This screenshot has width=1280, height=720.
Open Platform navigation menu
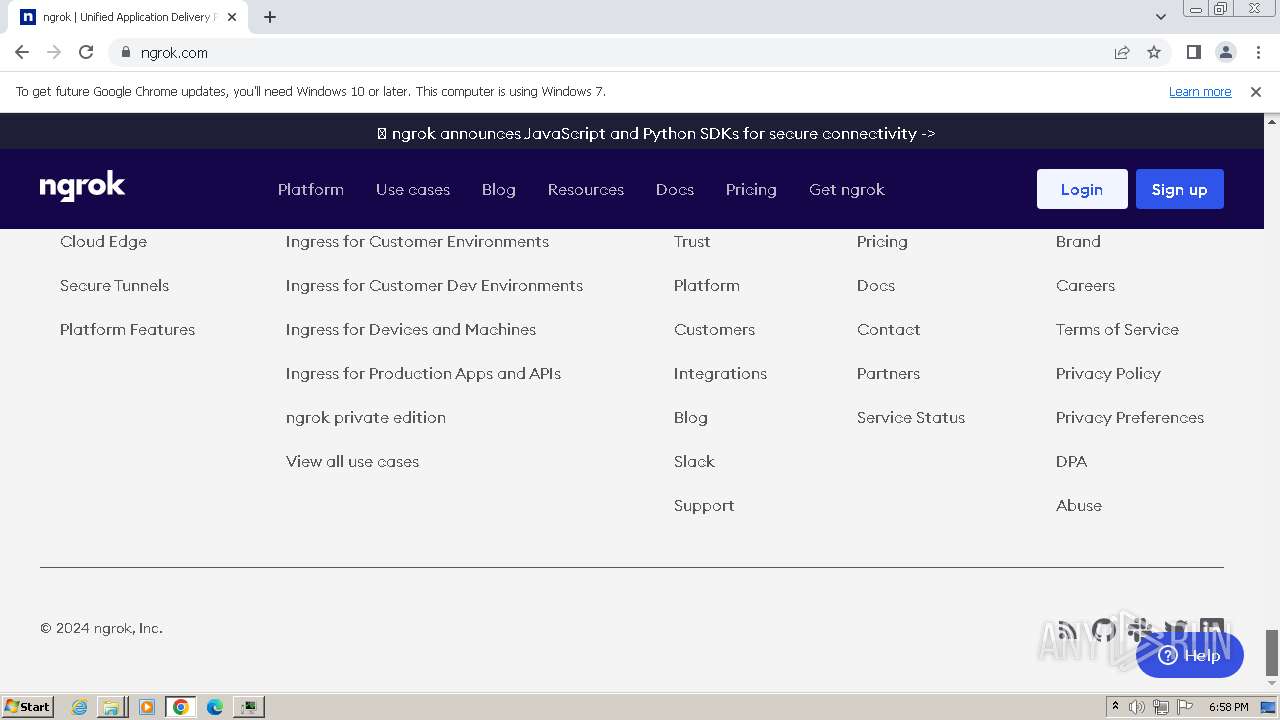311,189
